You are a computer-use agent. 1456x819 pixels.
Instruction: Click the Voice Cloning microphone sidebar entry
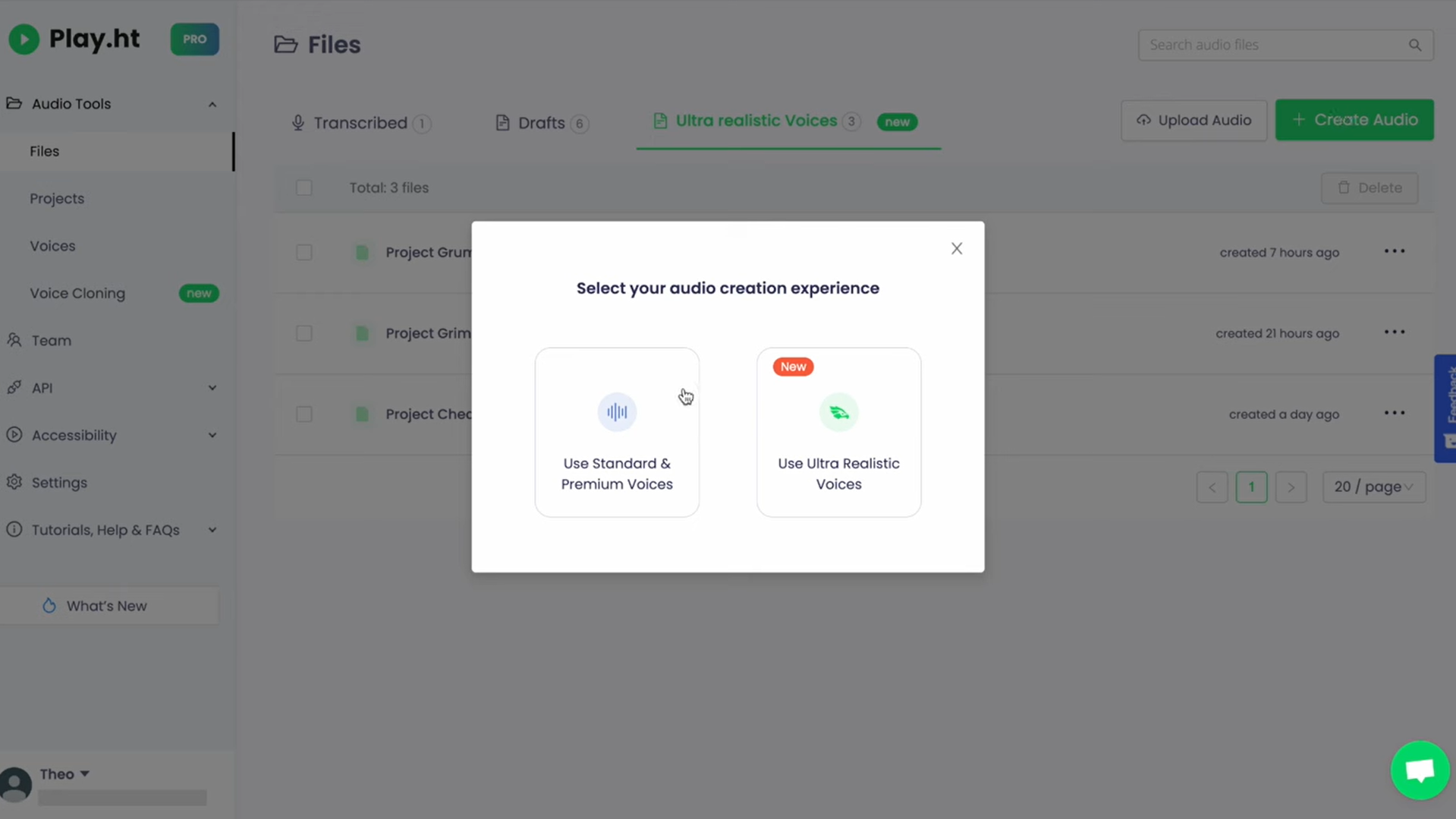(x=77, y=293)
